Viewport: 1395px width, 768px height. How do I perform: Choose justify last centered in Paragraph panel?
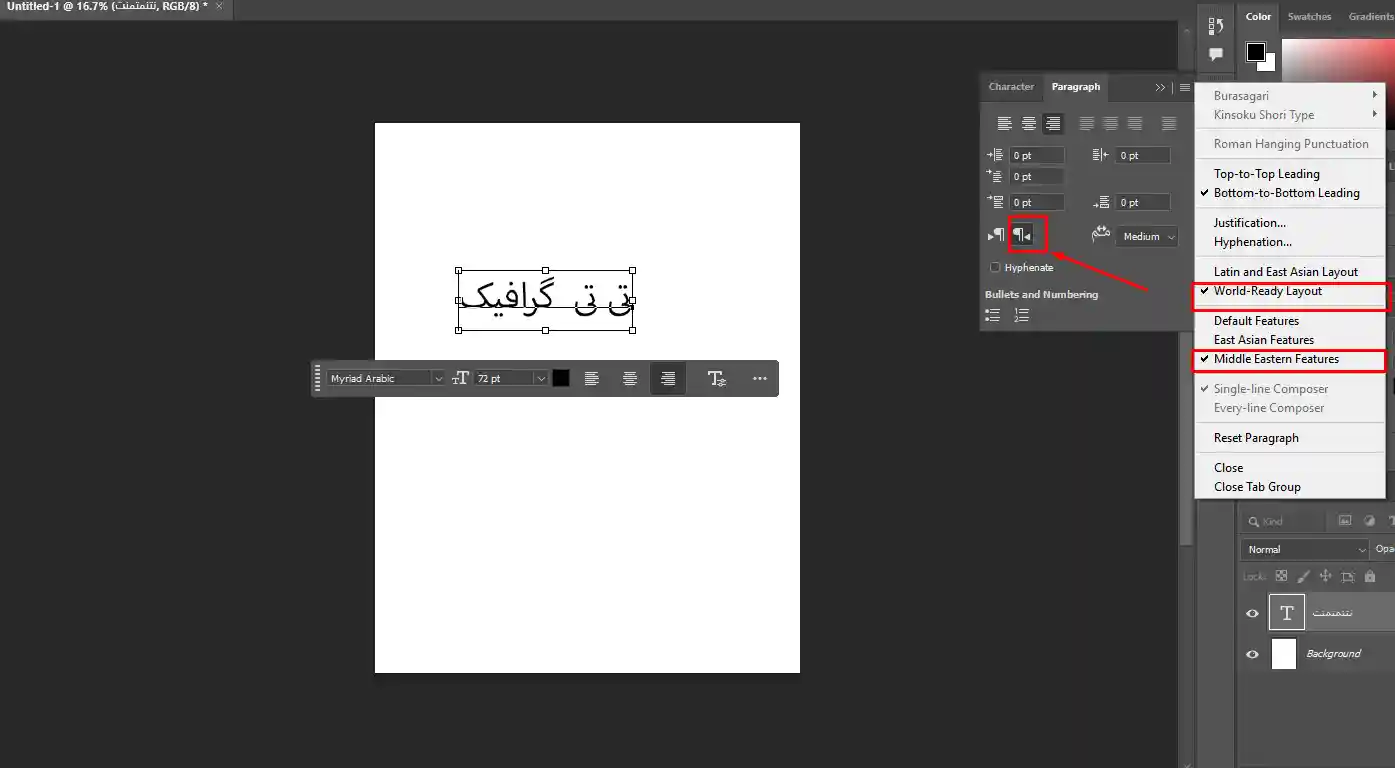click(1110, 124)
